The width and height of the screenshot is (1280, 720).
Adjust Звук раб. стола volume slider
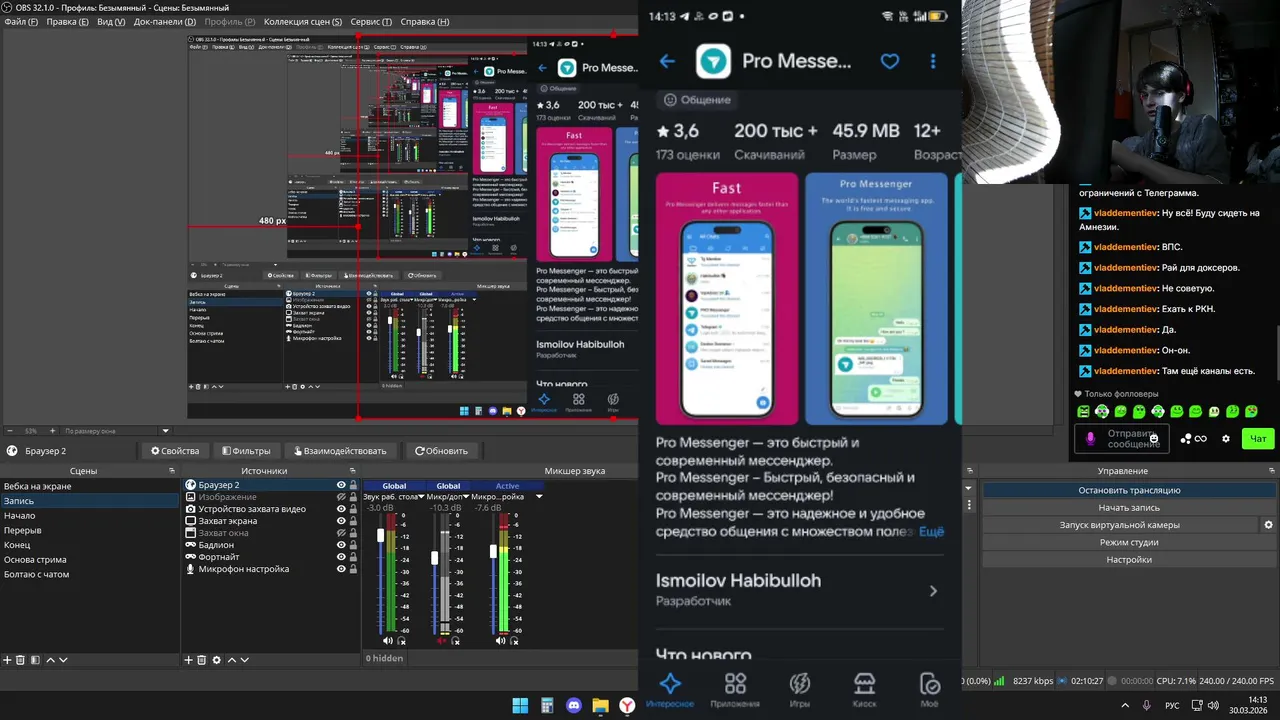[x=380, y=536]
